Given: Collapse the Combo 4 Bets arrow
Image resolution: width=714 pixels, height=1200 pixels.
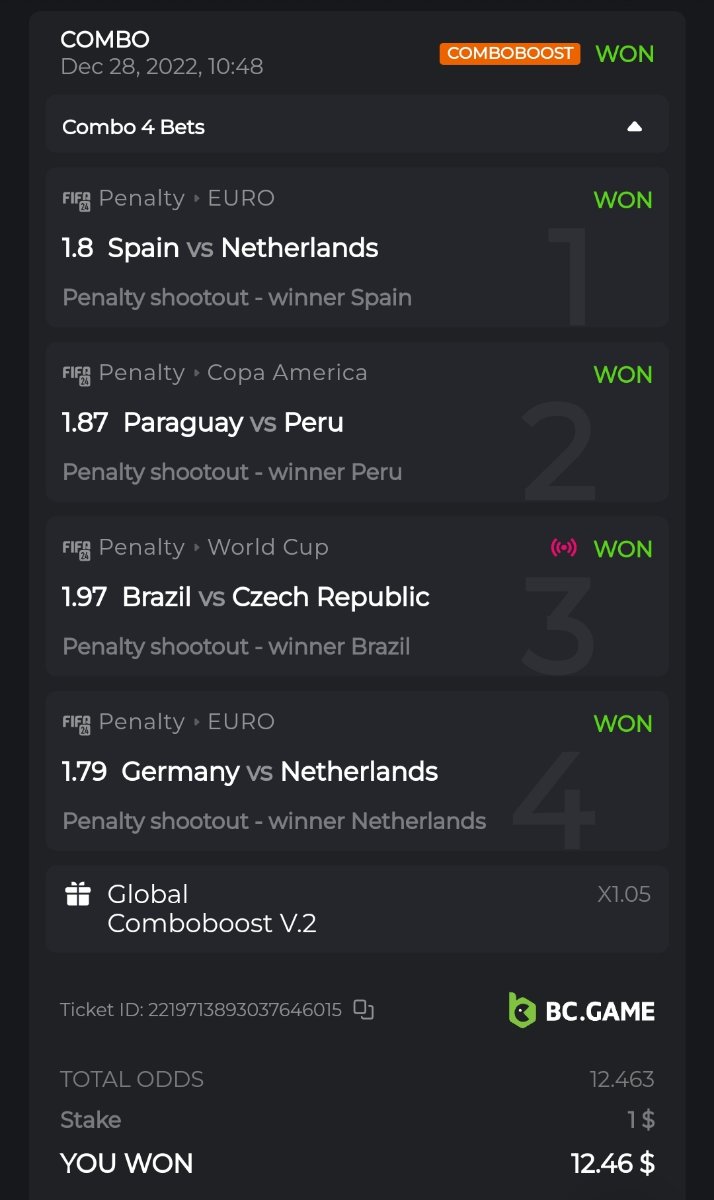Looking at the screenshot, I should tap(634, 127).
